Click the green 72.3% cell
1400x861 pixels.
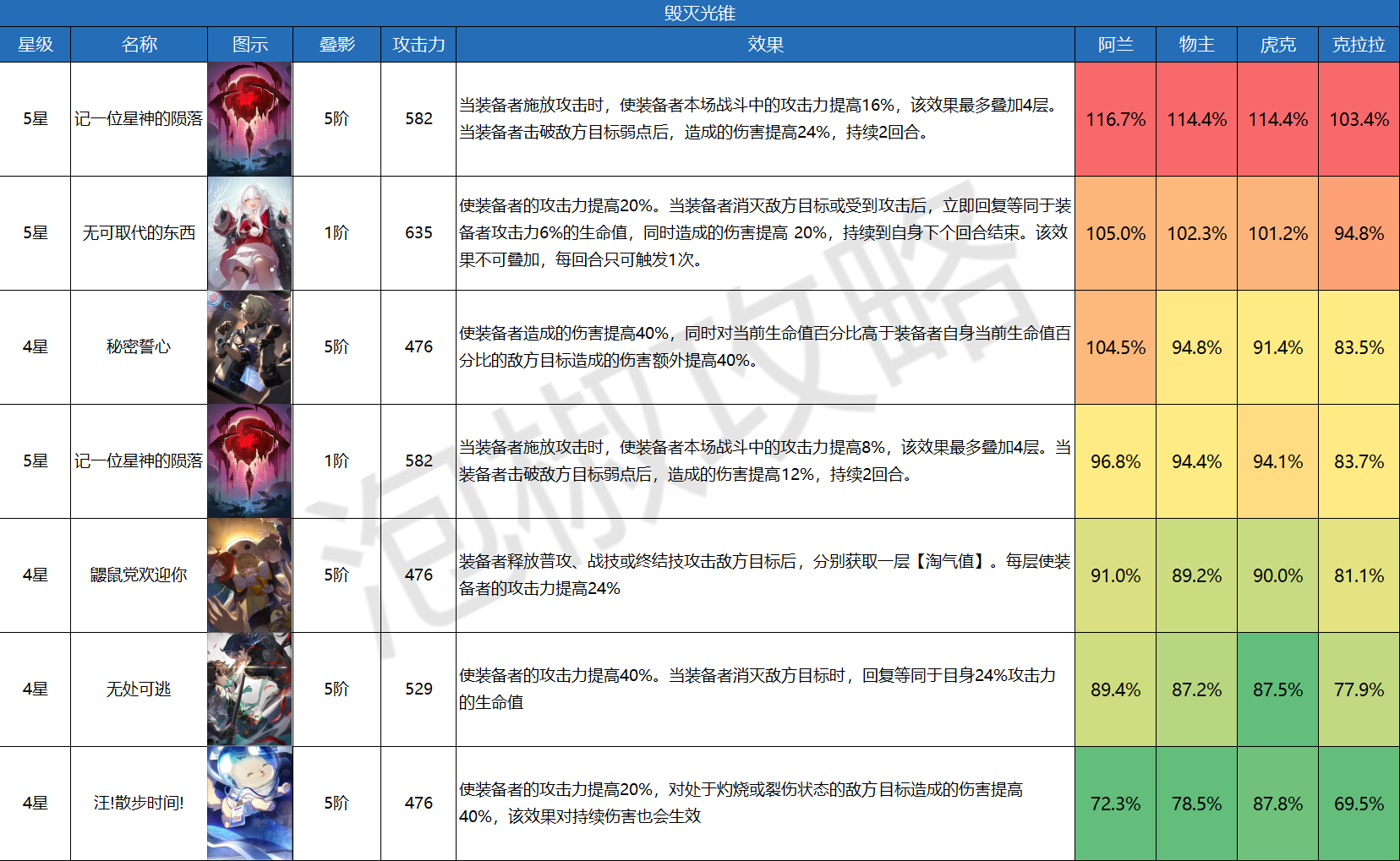(x=1115, y=804)
